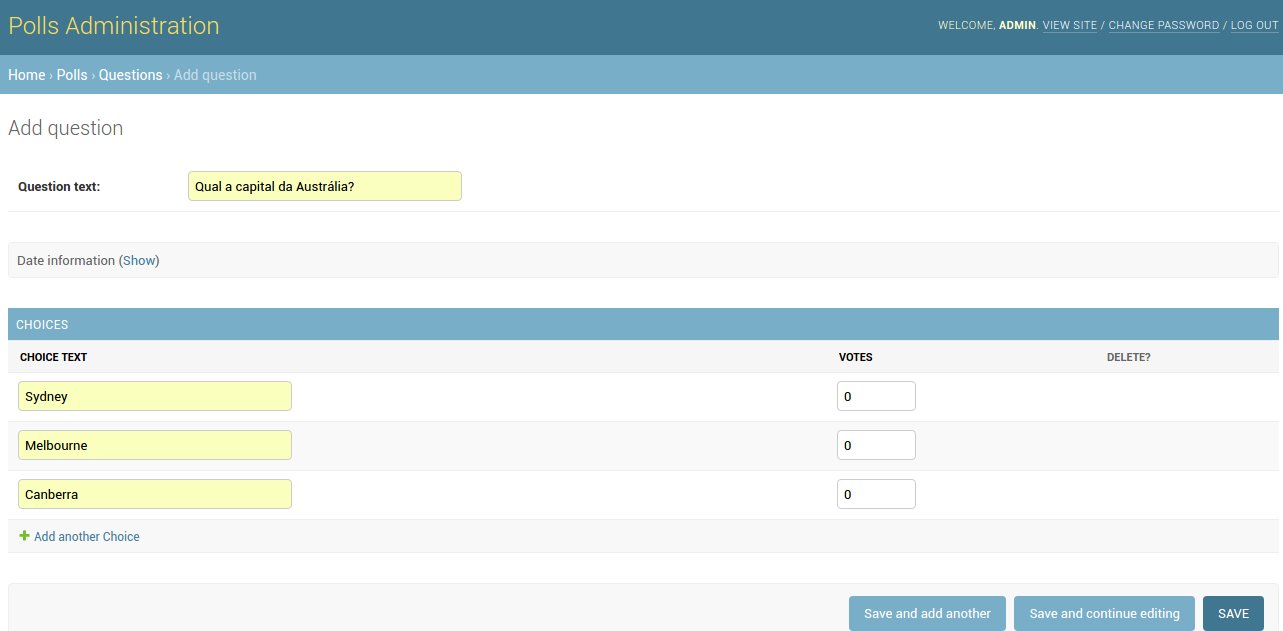Focus the Question text field
This screenshot has height=631, width=1283.
[x=325, y=186]
